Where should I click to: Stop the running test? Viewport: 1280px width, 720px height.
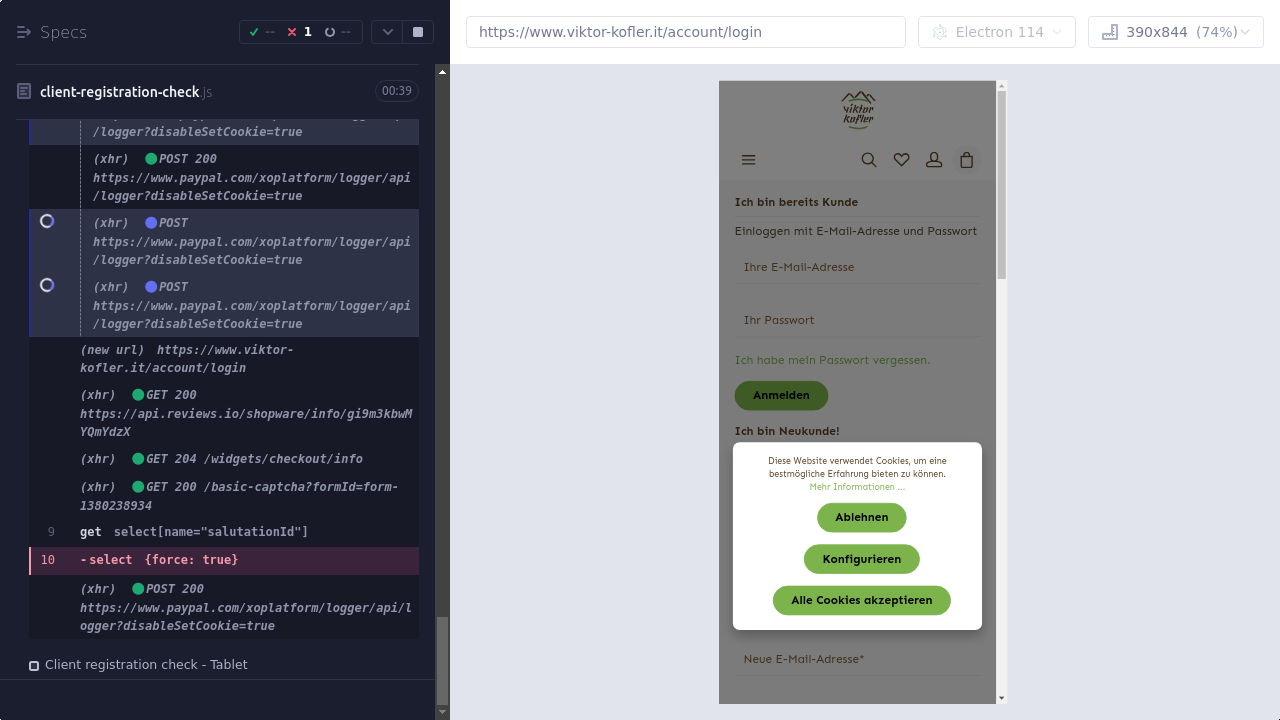(418, 32)
